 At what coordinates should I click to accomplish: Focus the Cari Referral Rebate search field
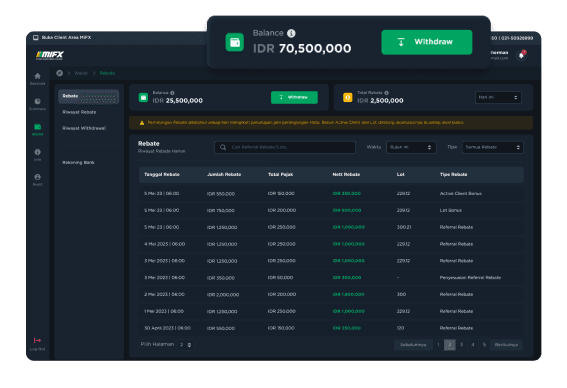pyautogui.click(x=285, y=148)
